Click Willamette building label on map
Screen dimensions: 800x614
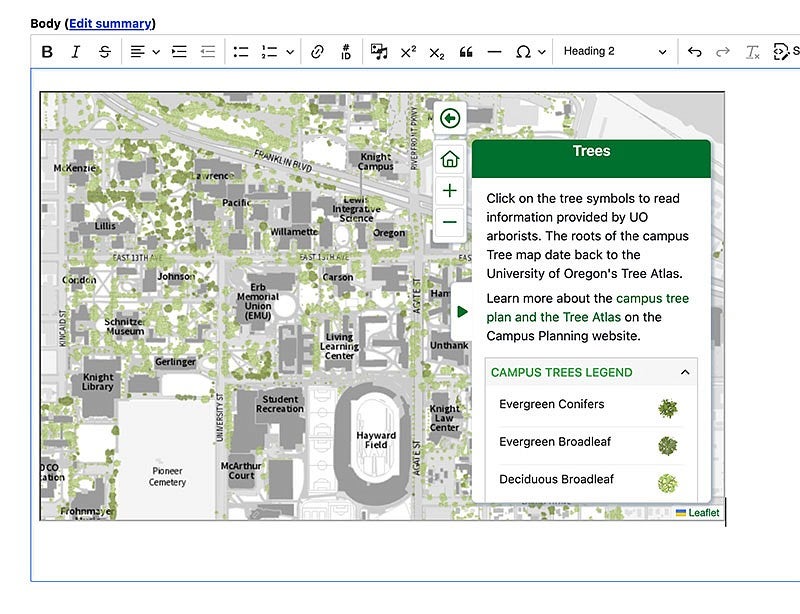[x=294, y=232]
